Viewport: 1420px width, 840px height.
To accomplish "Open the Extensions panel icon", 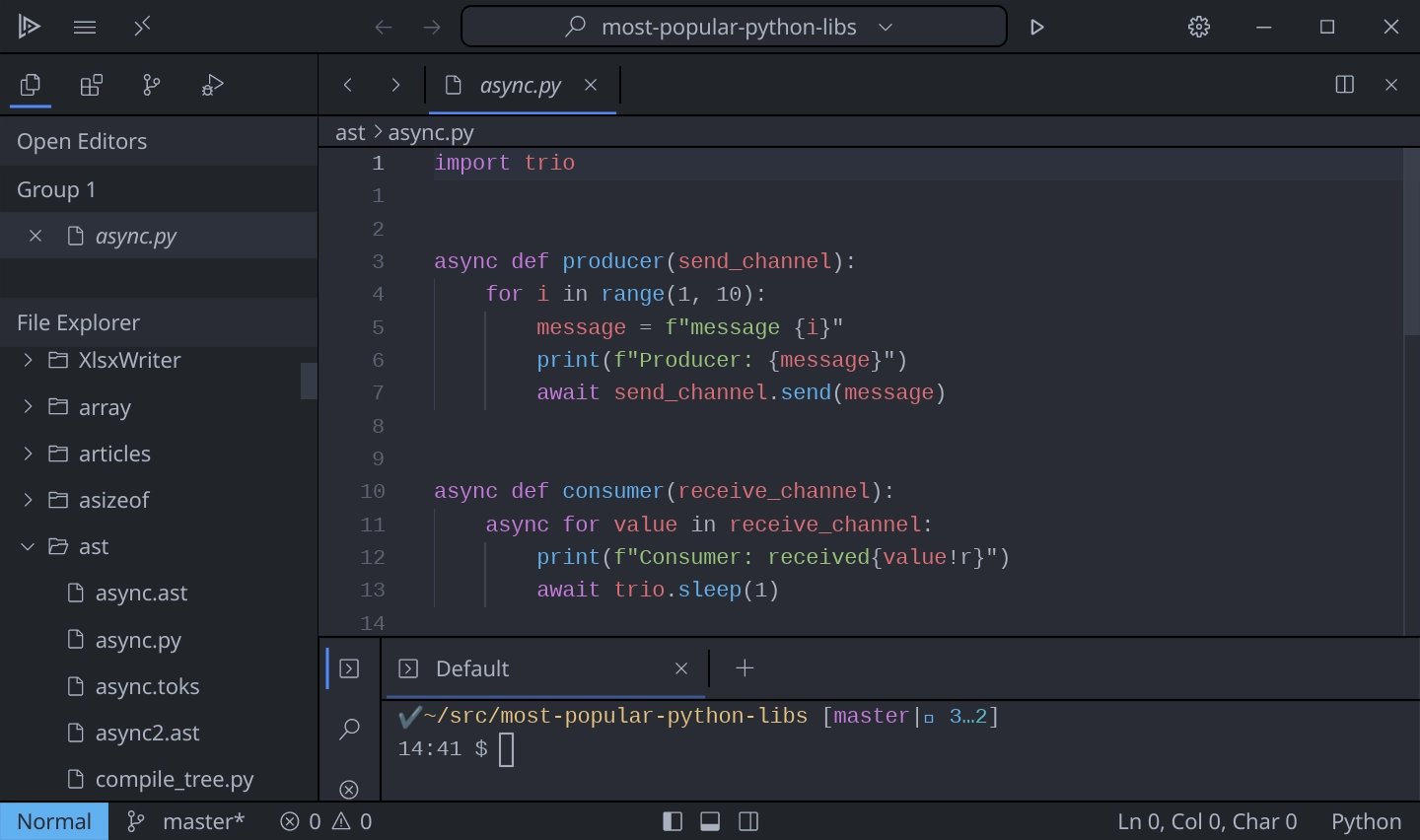I will point(91,86).
